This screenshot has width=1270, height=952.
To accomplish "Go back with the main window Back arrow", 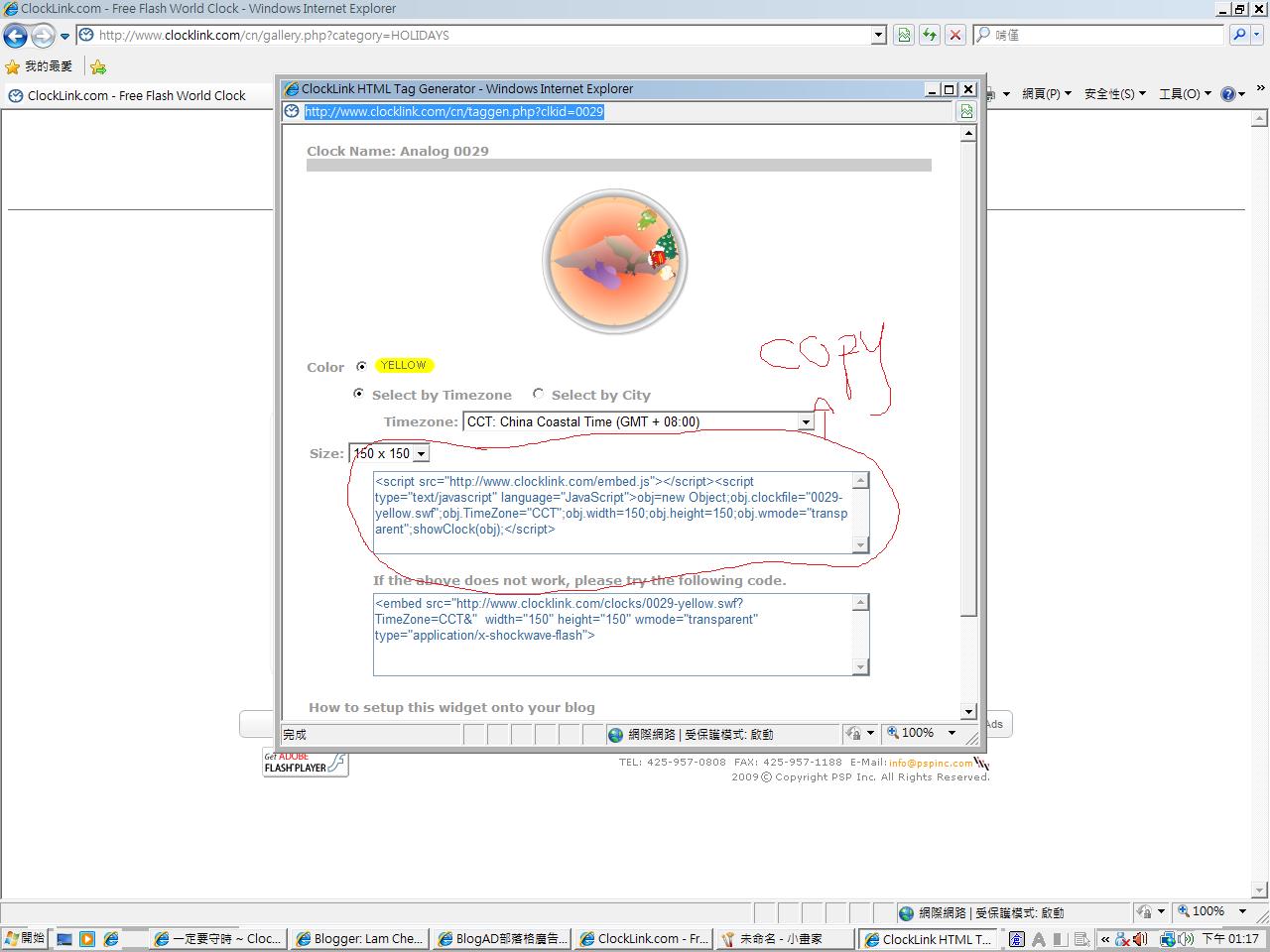I will 15,36.
